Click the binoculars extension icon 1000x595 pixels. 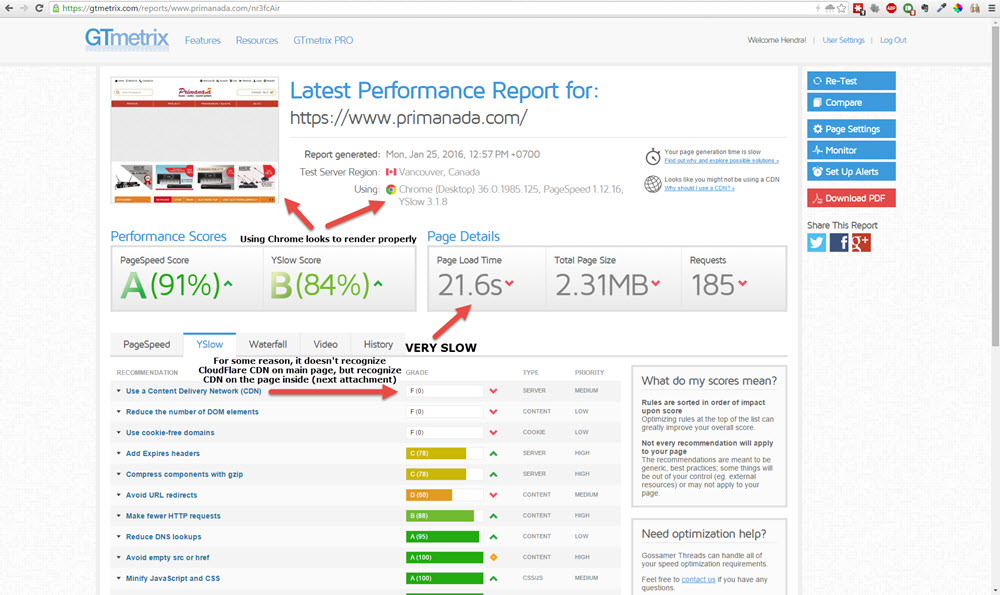click(974, 8)
